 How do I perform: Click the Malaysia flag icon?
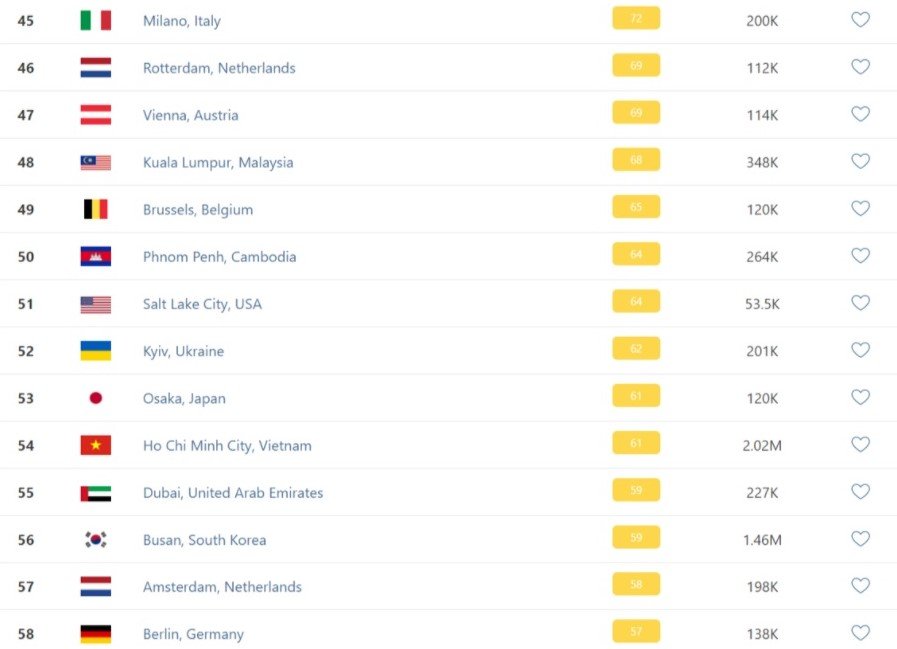[96, 162]
